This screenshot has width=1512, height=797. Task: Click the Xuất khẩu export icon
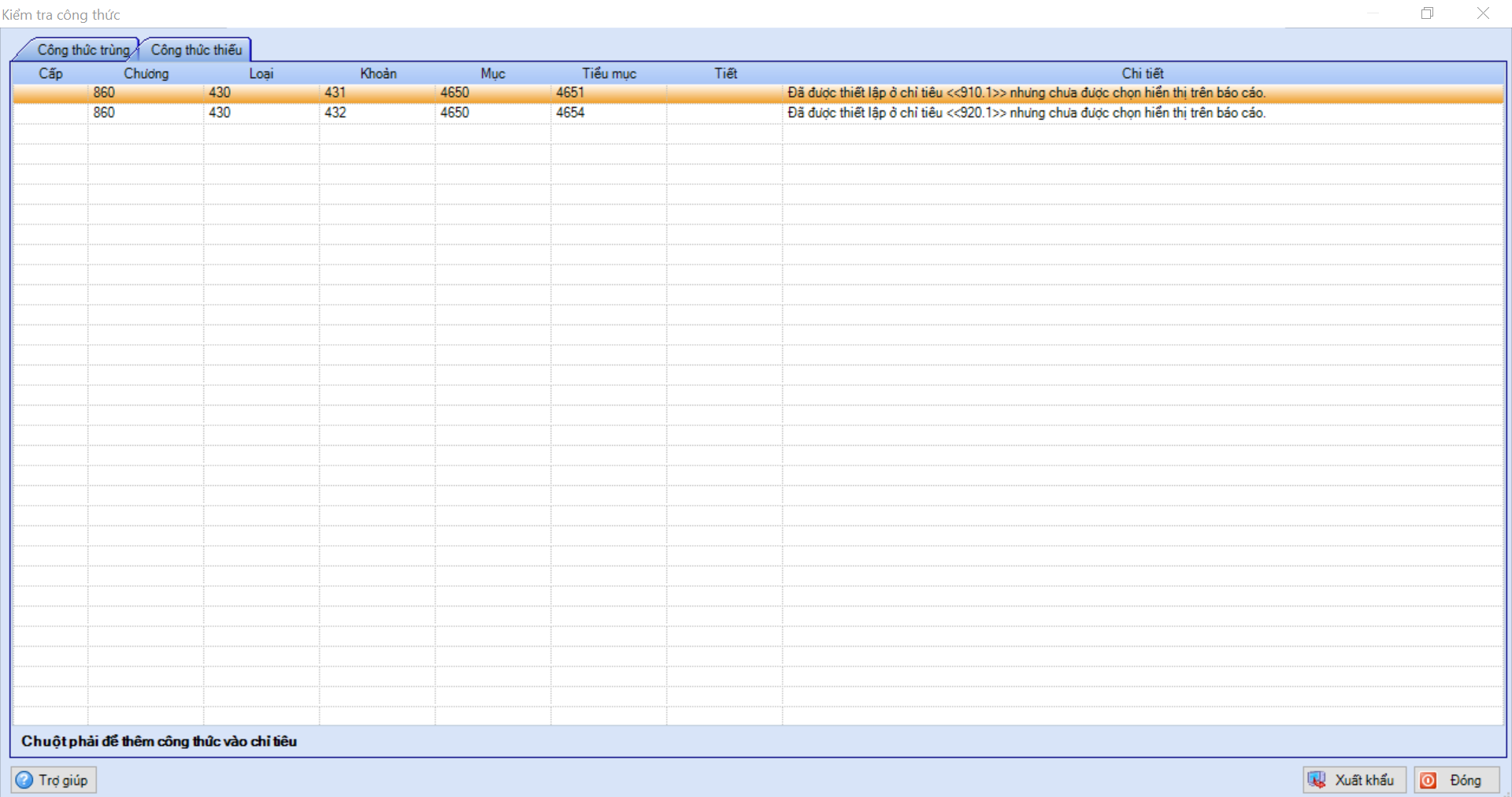pos(1317,780)
